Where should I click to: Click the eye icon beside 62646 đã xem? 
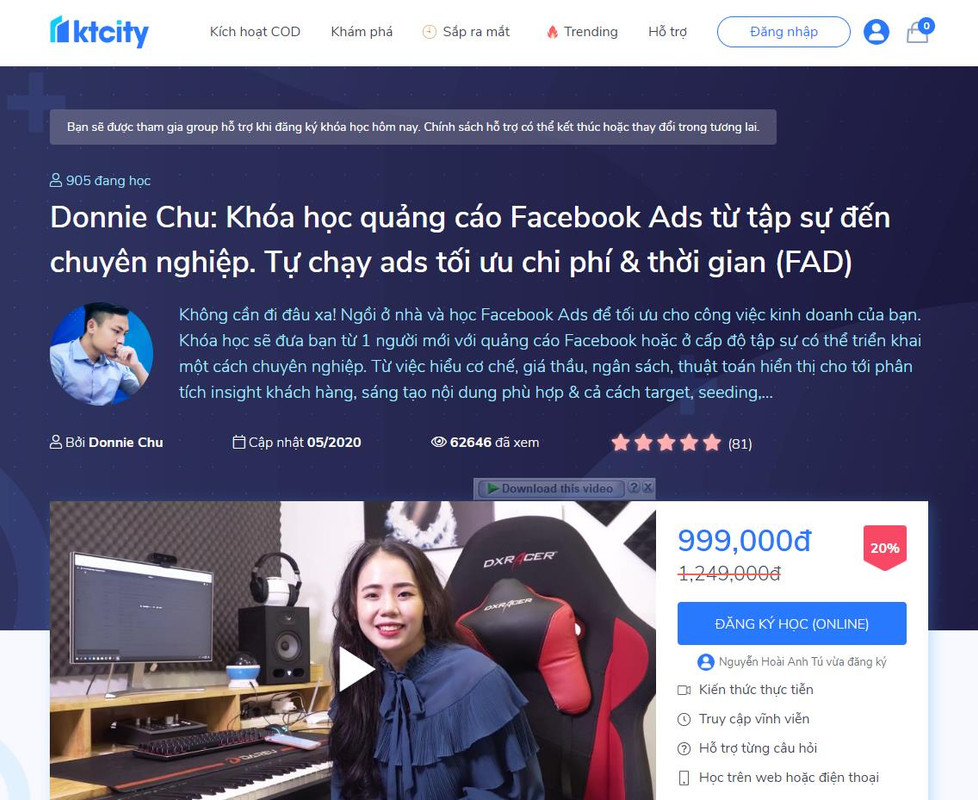click(438, 442)
